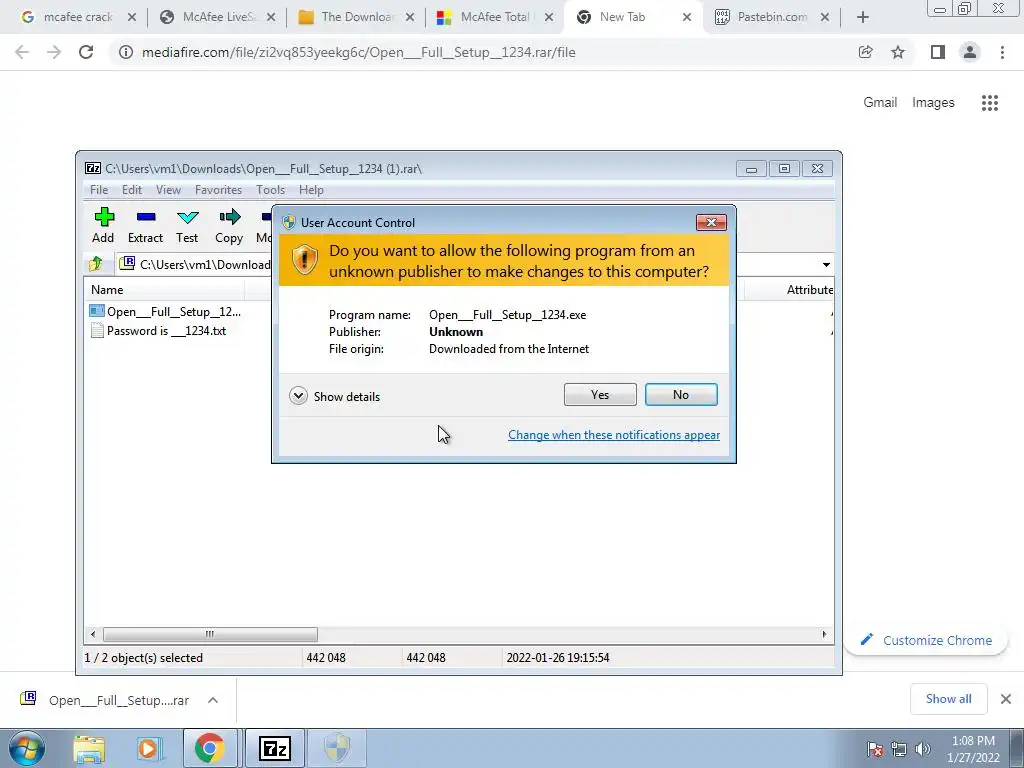This screenshot has width=1024, height=768.
Task: Open Chrome side panel
Action: point(938,52)
